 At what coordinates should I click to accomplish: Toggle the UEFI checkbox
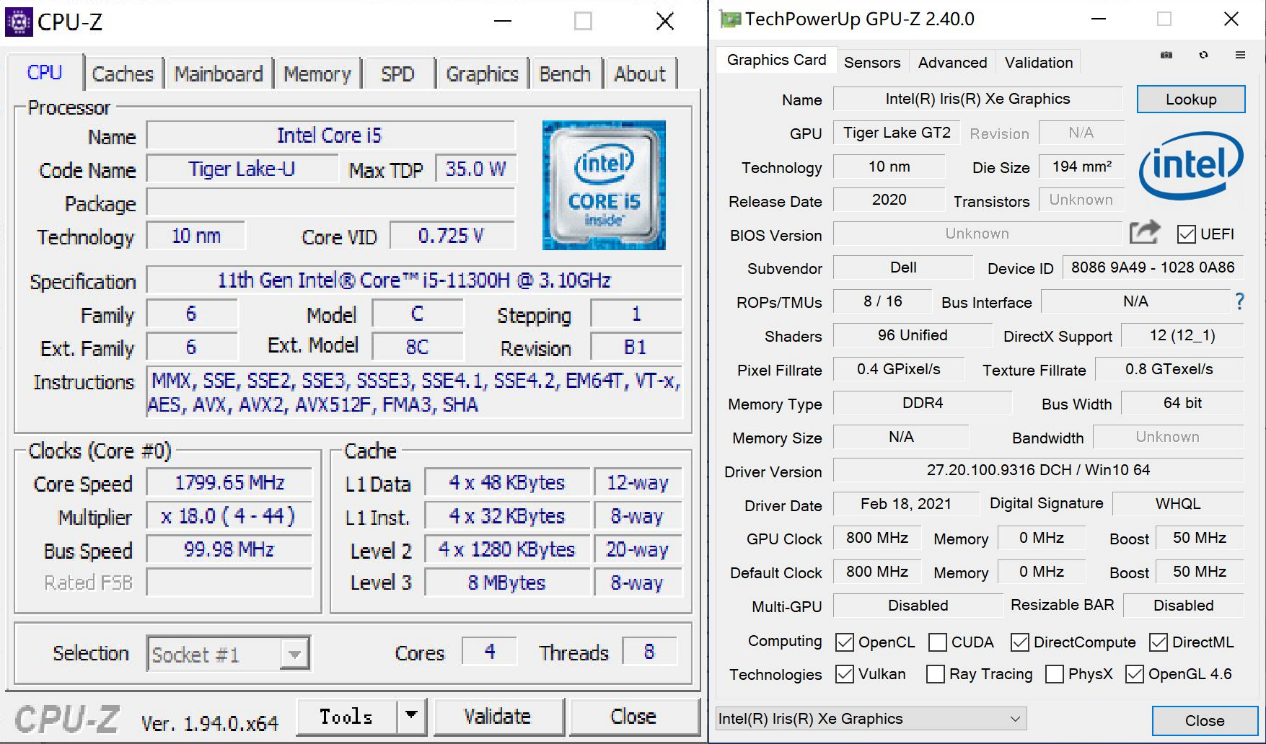[x=1186, y=234]
